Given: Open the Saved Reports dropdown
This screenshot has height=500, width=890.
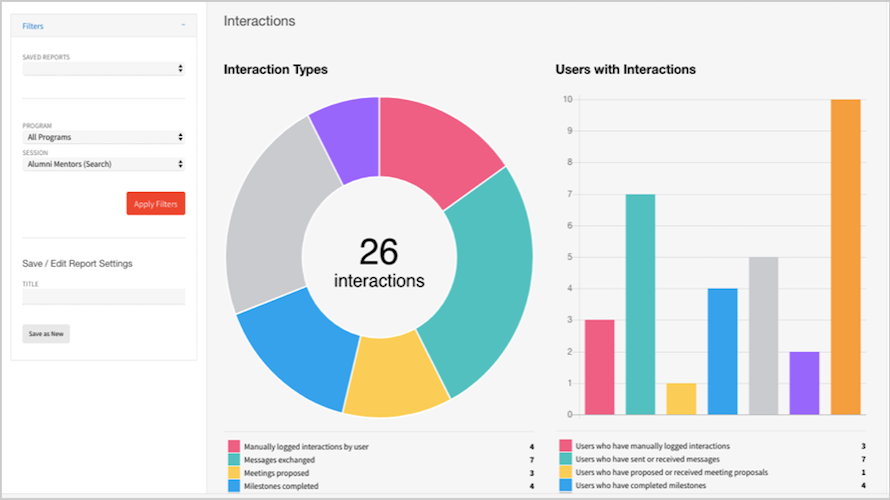Looking at the screenshot, I should [x=104, y=69].
